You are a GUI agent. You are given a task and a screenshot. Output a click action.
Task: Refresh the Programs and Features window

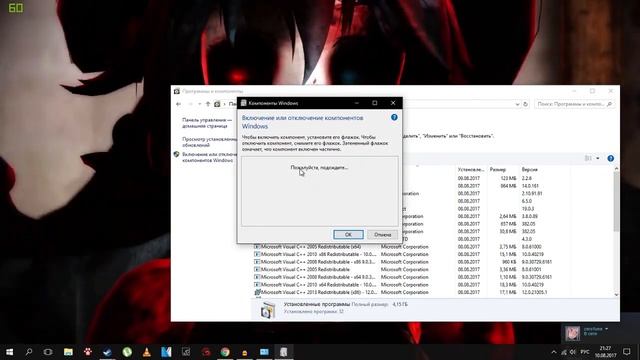tap(525, 104)
